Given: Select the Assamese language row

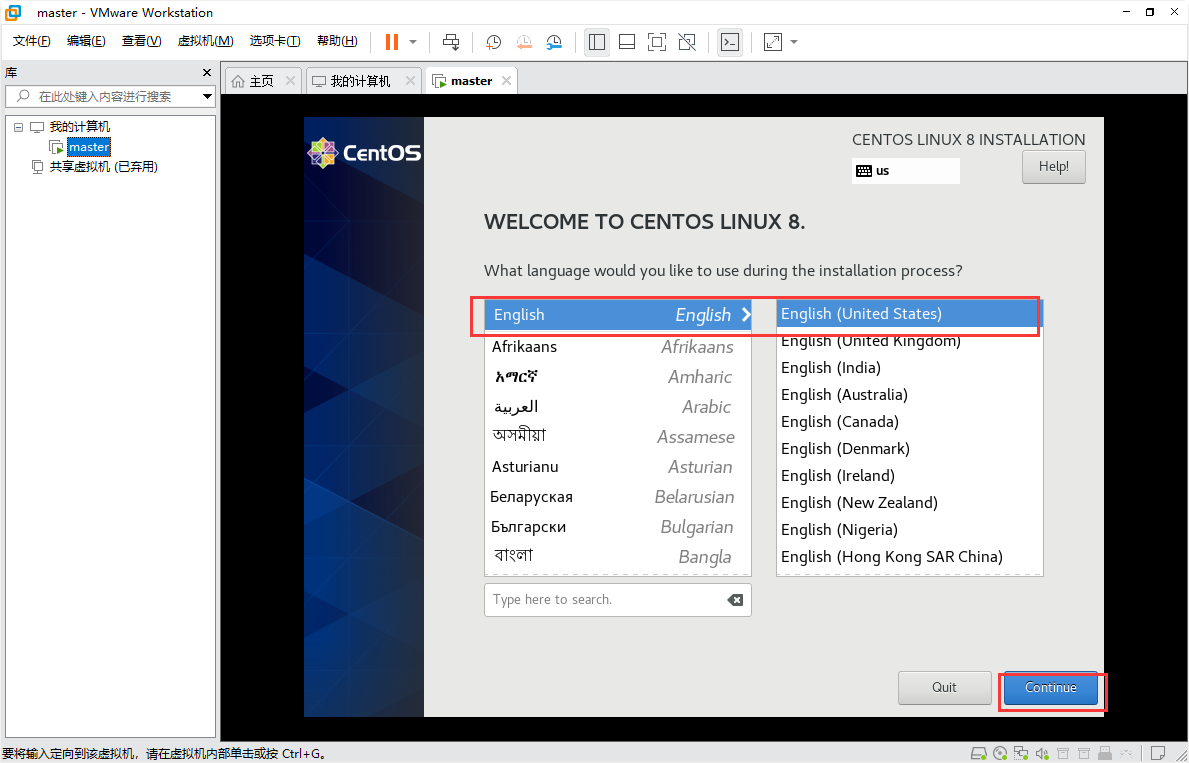Looking at the screenshot, I should 618,437.
